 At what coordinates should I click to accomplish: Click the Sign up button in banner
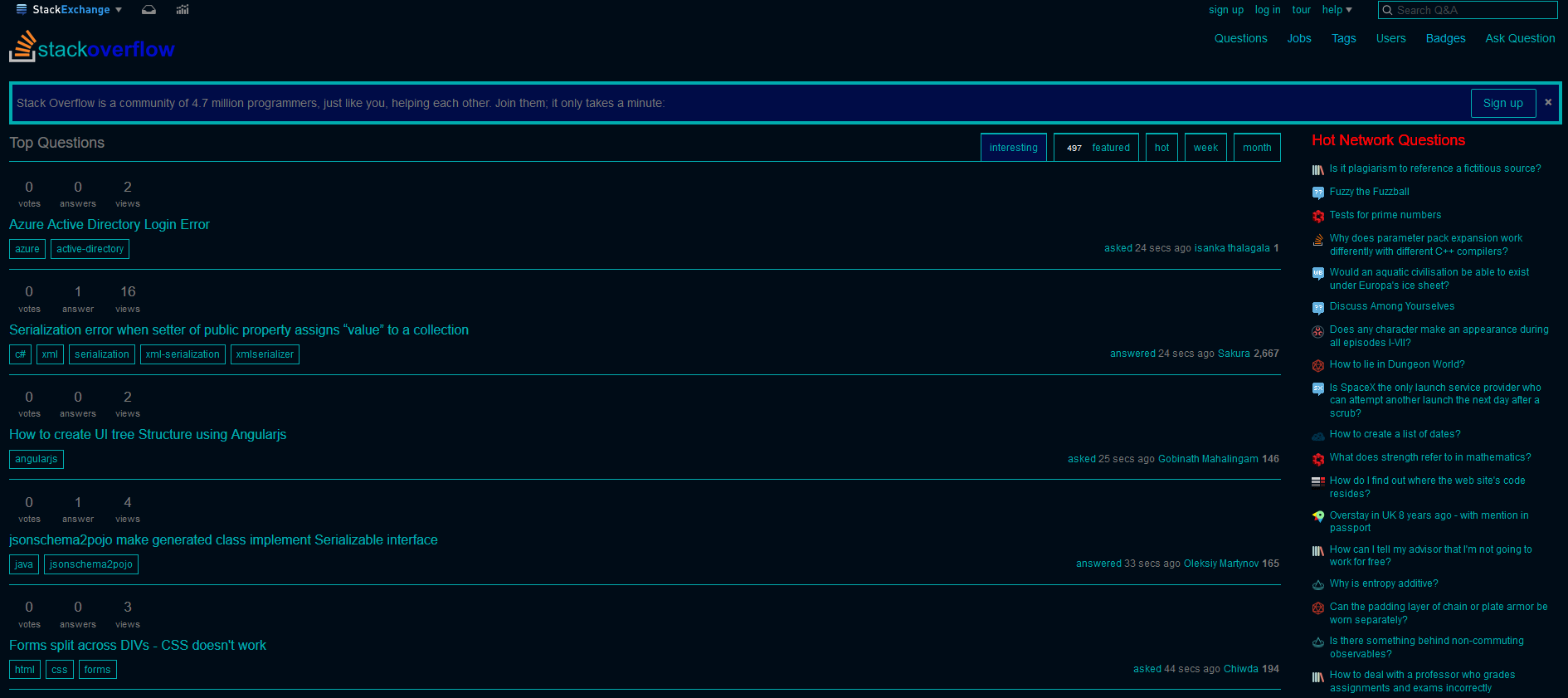[x=1503, y=103]
